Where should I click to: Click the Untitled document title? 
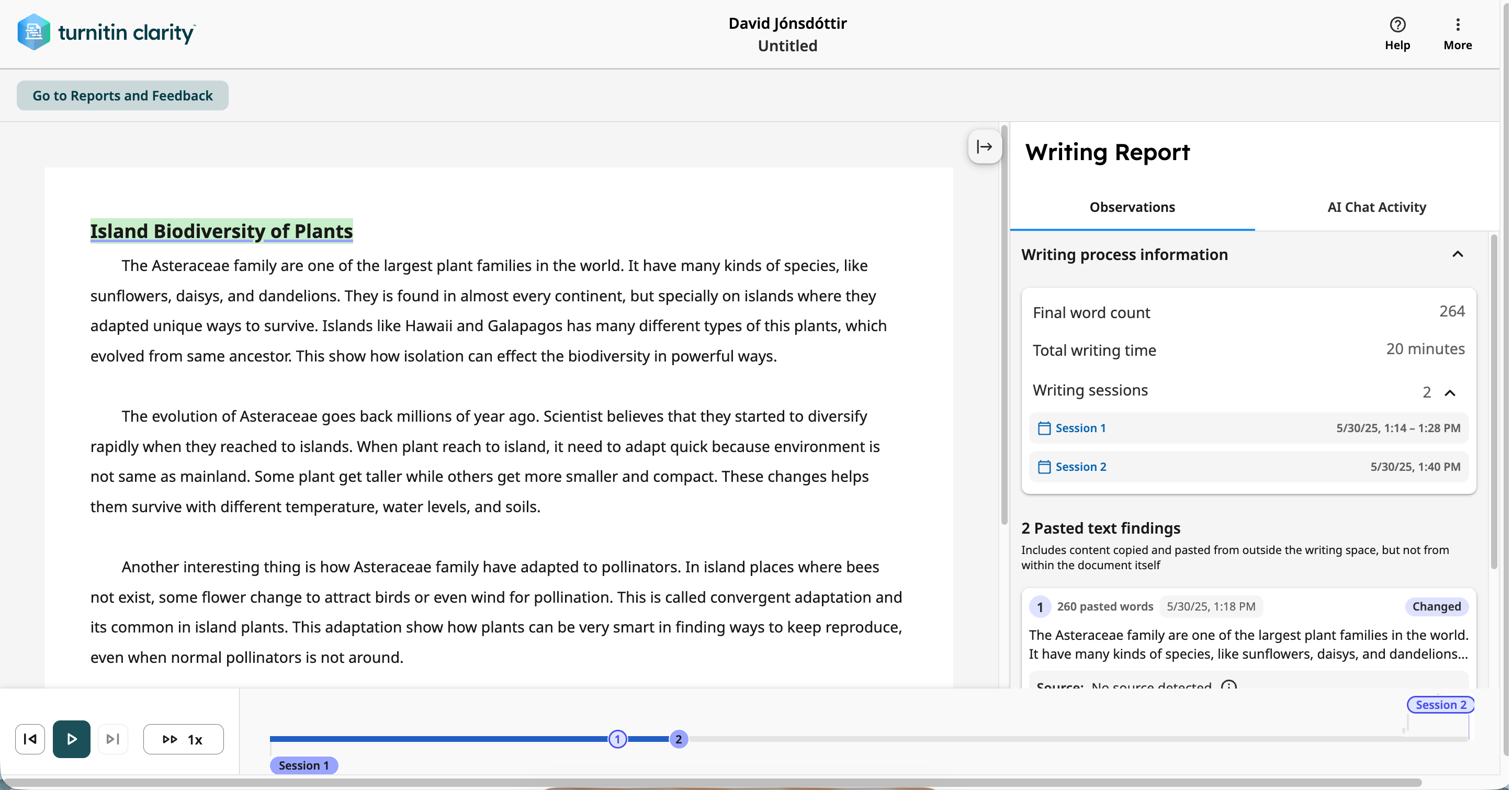click(787, 46)
